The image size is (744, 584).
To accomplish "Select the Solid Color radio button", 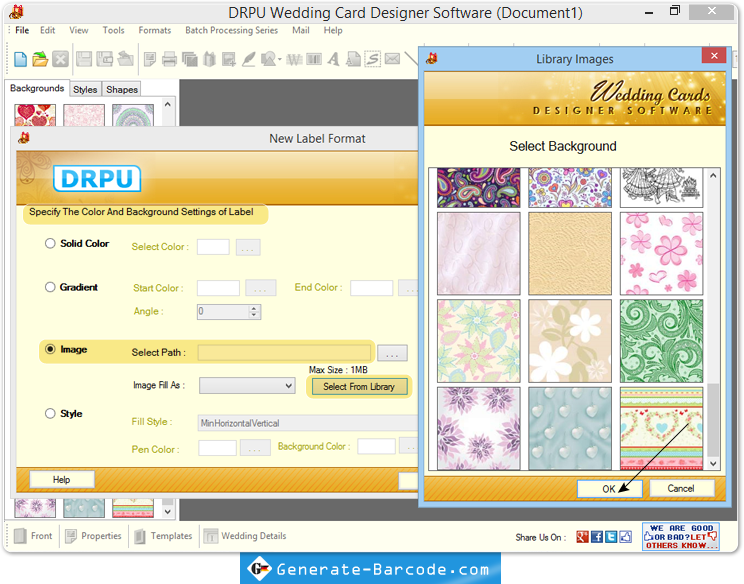I will tap(50, 243).
